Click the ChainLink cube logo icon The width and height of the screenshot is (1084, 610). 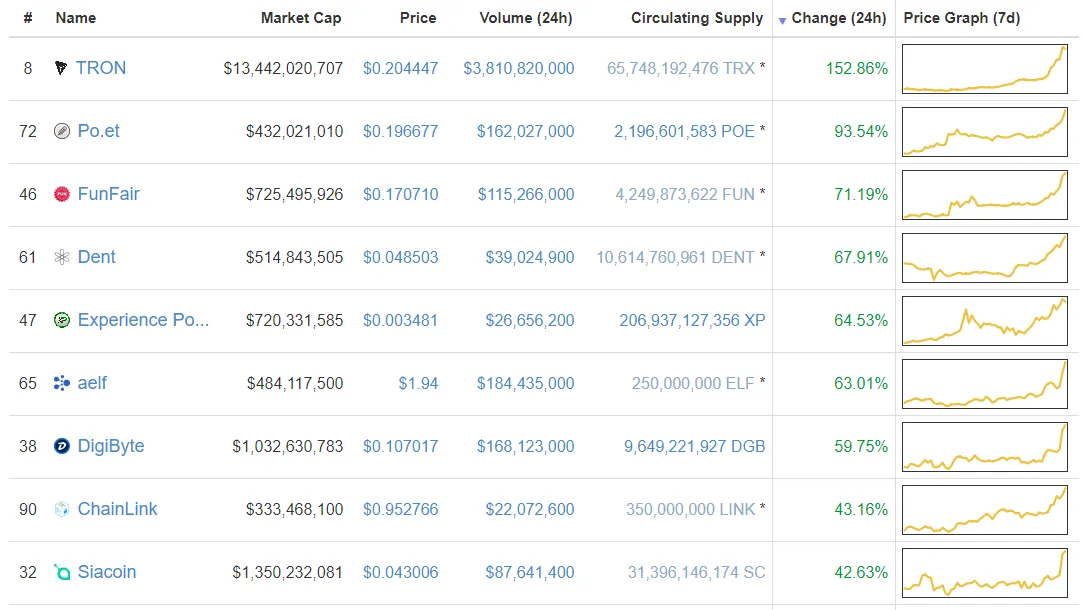pos(62,509)
